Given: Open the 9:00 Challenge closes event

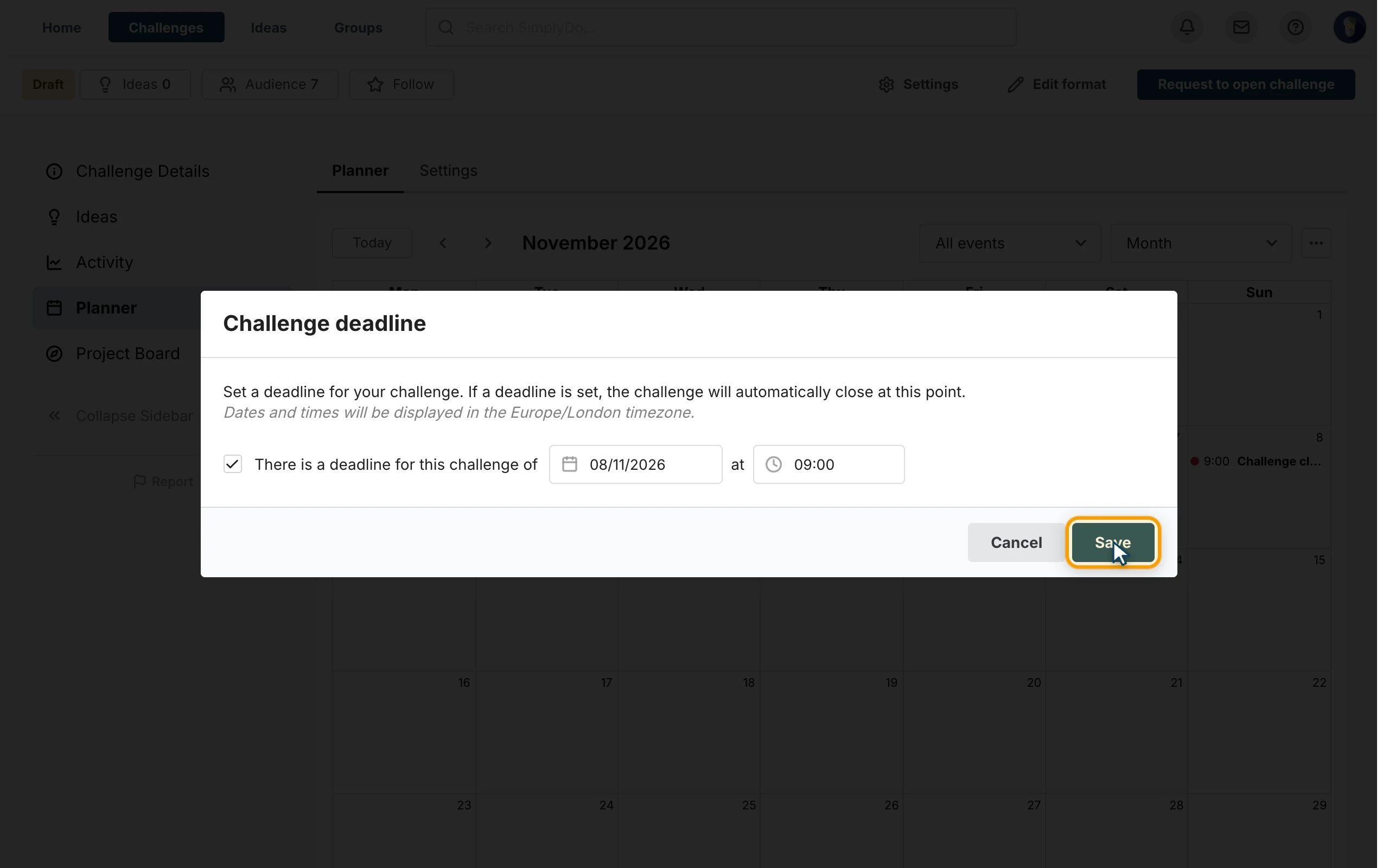Looking at the screenshot, I should pos(1256,461).
